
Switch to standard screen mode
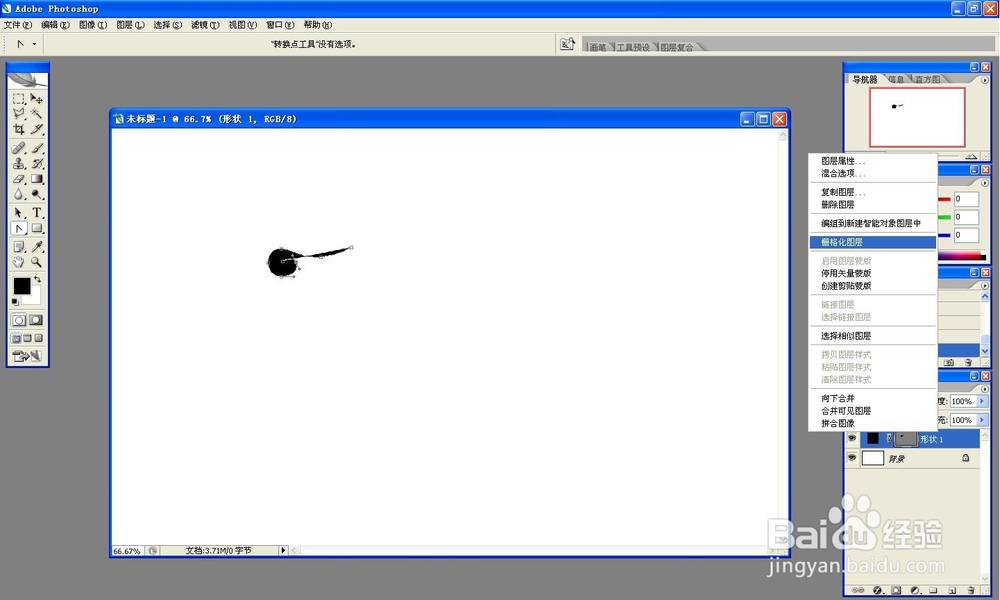17,339
